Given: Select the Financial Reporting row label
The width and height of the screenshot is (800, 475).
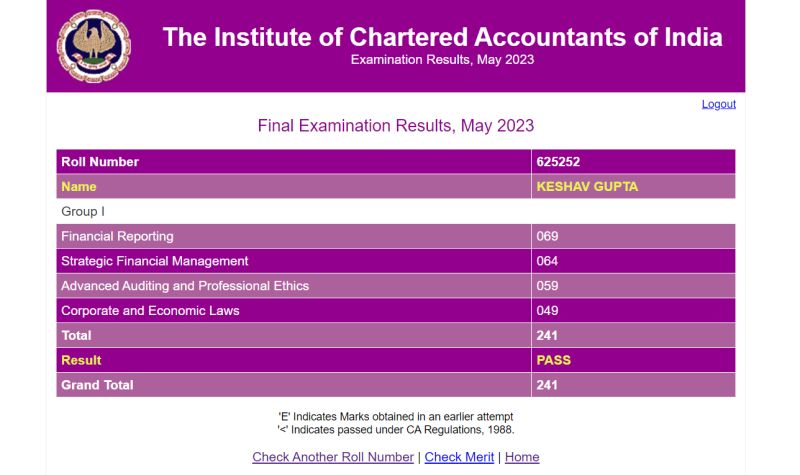Looking at the screenshot, I should click(294, 236).
